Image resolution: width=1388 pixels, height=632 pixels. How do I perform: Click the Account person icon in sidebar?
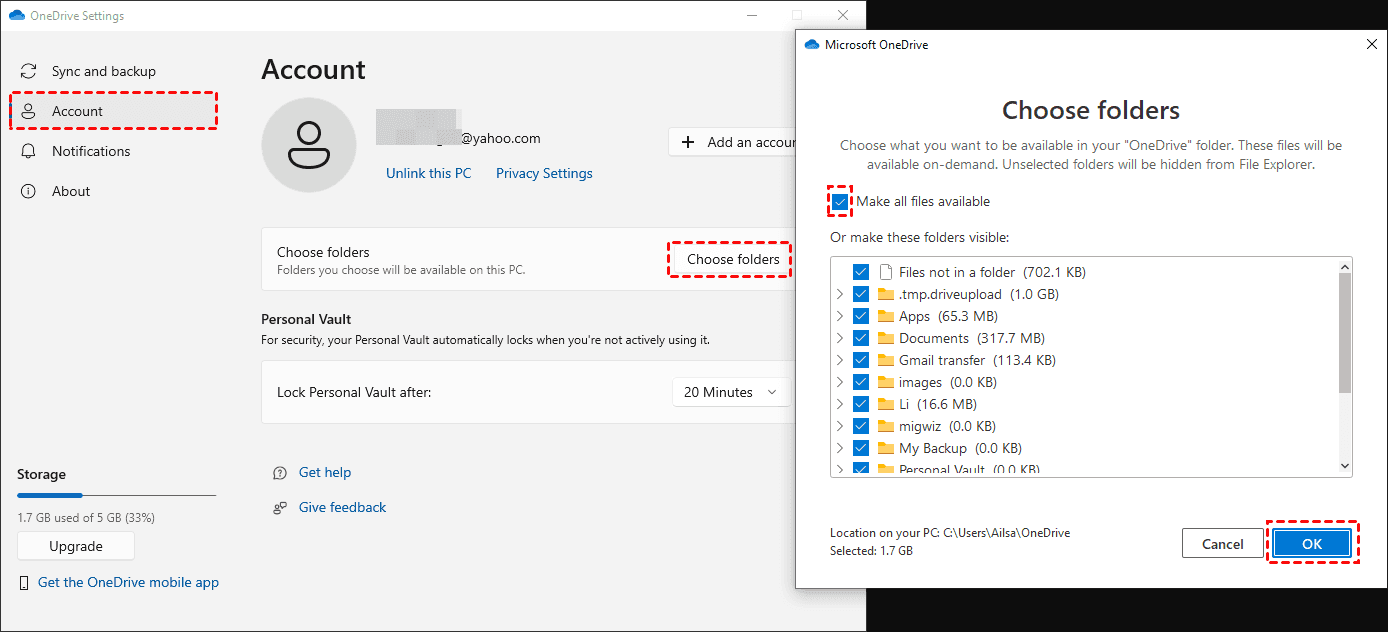[28, 110]
